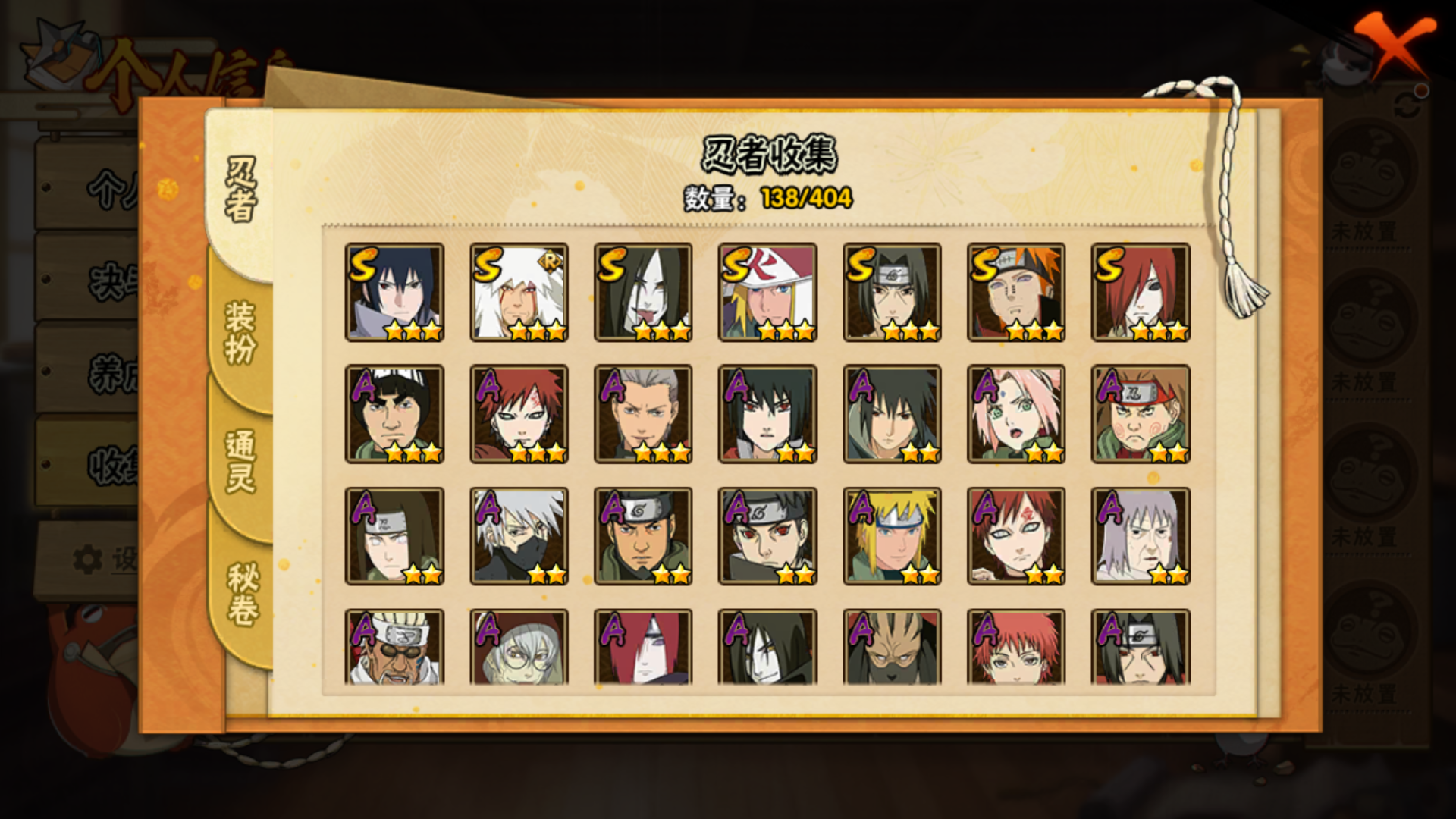Click the refresh arrows icon near top right
Viewport: 1456px width, 819px height.
tap(1407, 105)
